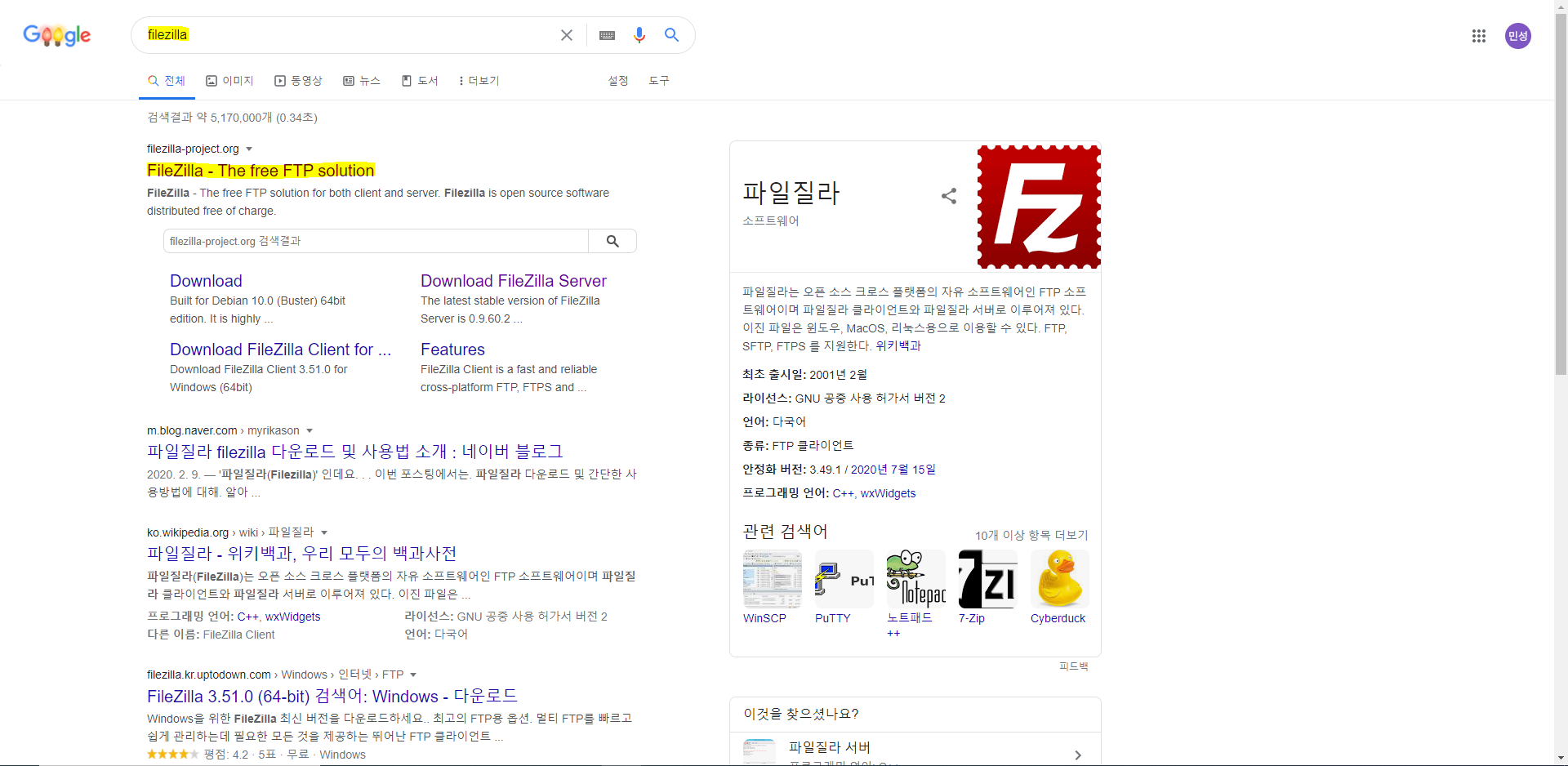Viewport: 1568px width, 766px height.
Task: Click the filezilla-project.org site search field
Action: pos(376,241)
